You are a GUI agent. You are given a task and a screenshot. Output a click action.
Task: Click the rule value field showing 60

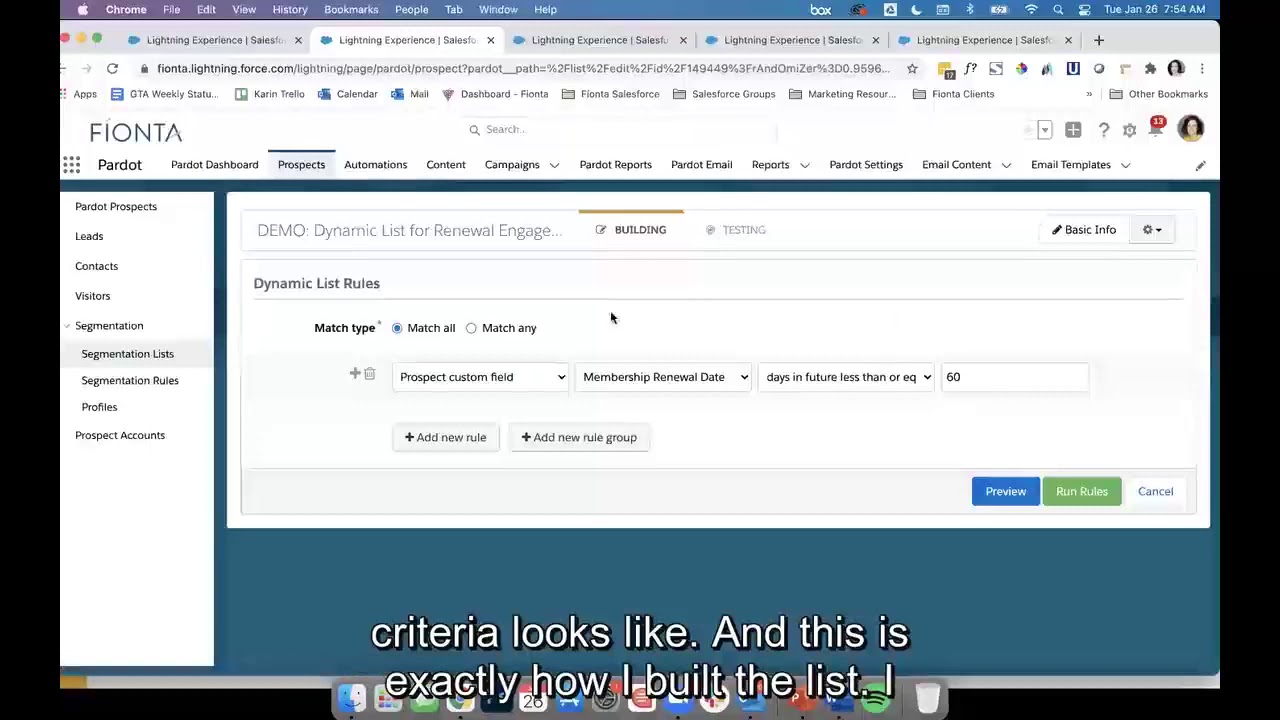coord(1014,377)
